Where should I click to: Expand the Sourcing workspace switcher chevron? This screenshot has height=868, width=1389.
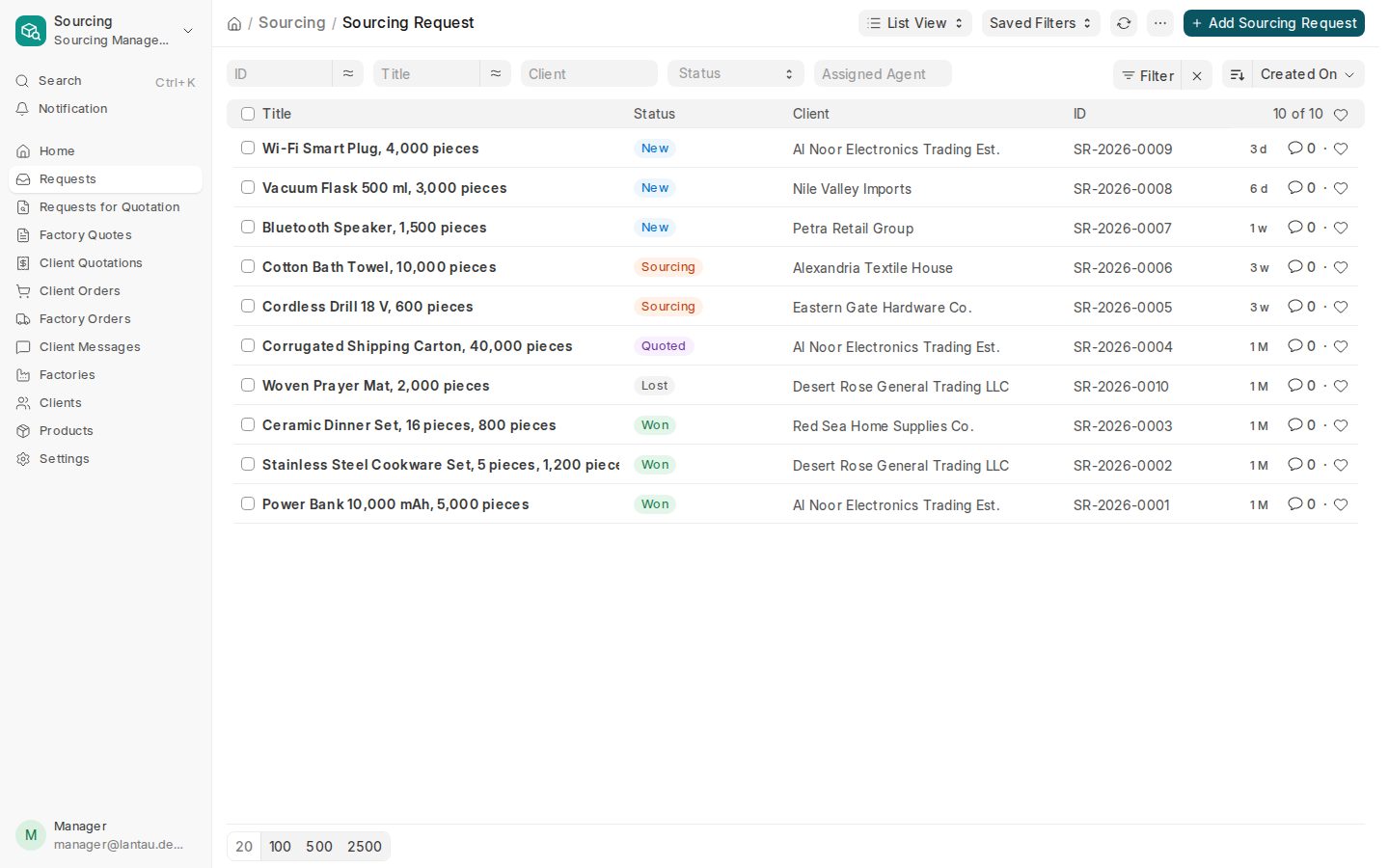188,31
